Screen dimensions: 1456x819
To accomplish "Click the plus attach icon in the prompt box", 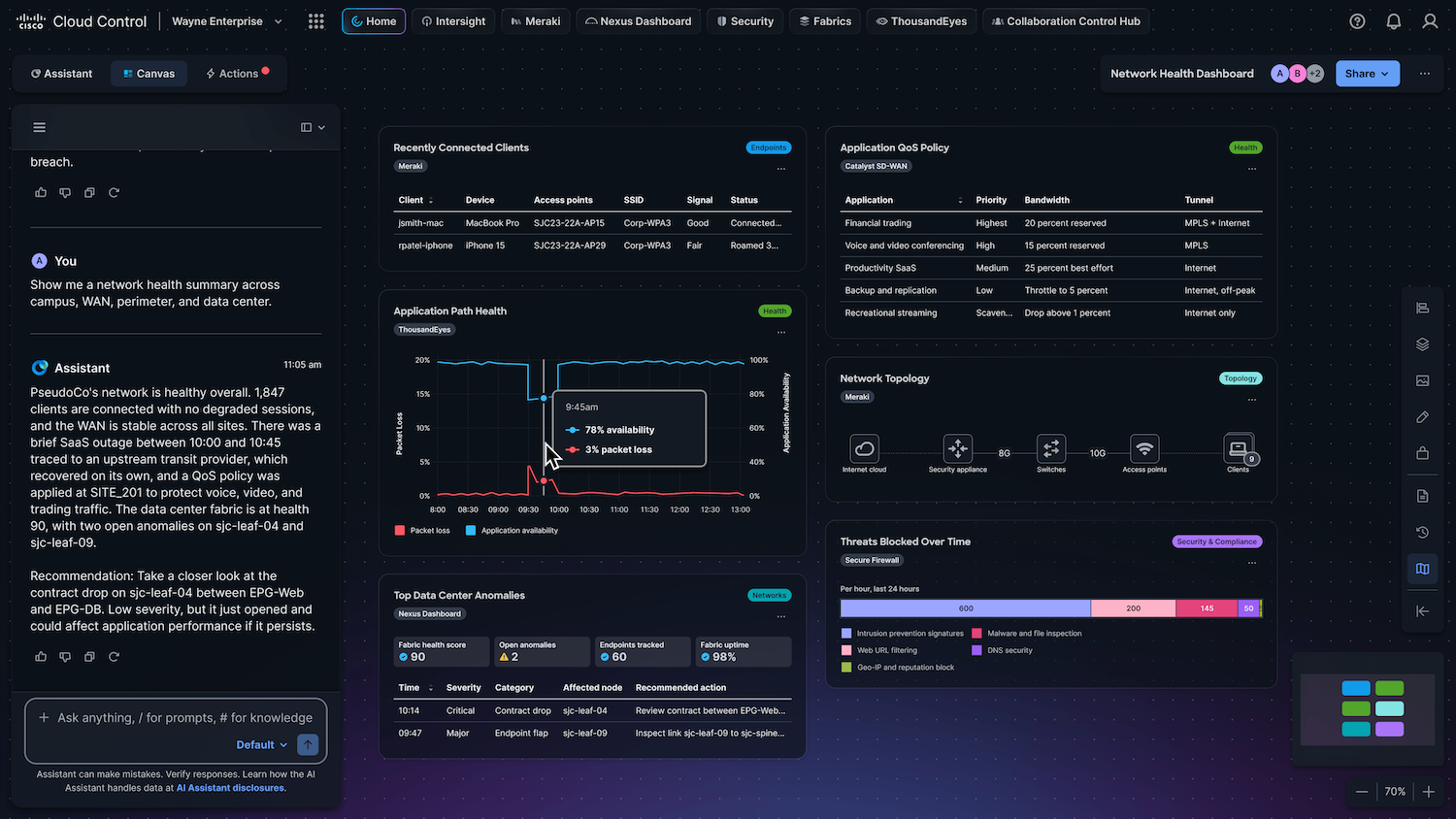I will click(44, 718).
